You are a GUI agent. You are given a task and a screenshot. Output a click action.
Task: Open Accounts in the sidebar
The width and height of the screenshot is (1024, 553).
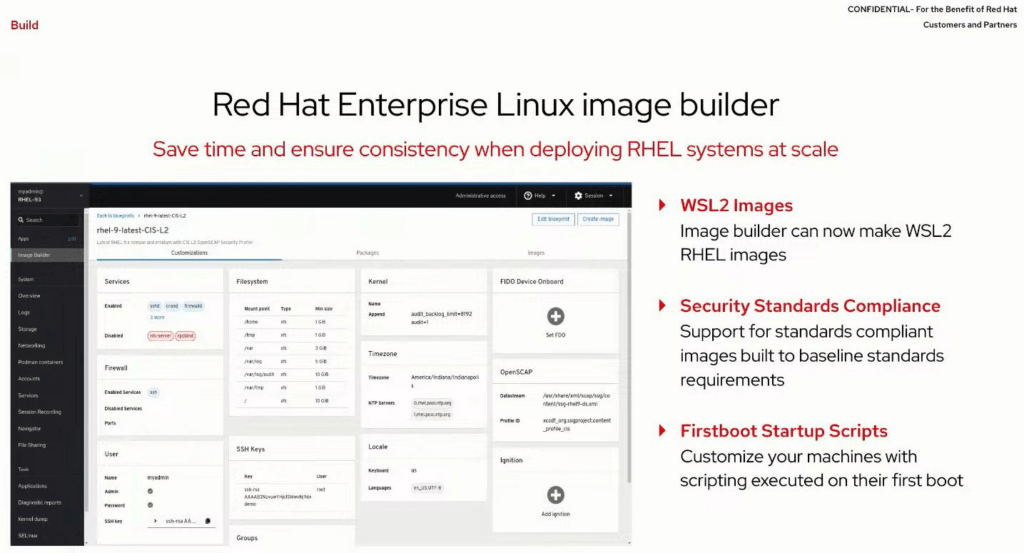(x=29, y=379)
